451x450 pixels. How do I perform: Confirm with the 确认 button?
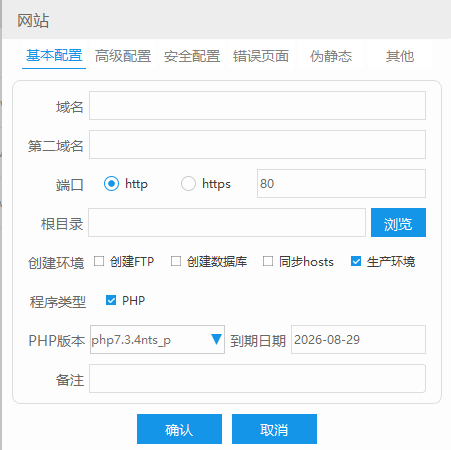tap(179, 429)
